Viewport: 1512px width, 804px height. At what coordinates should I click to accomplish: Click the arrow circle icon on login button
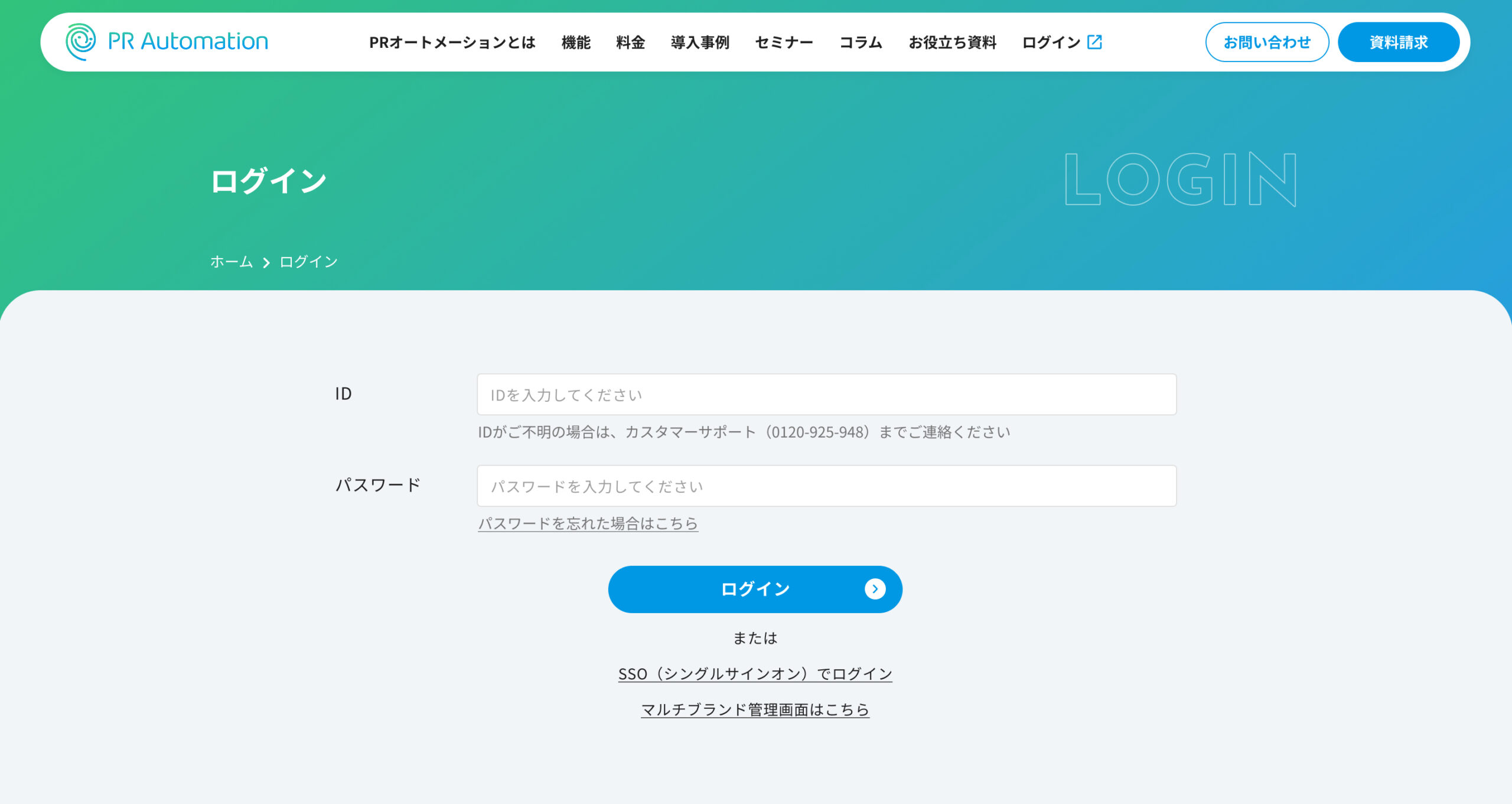point(875,589)
